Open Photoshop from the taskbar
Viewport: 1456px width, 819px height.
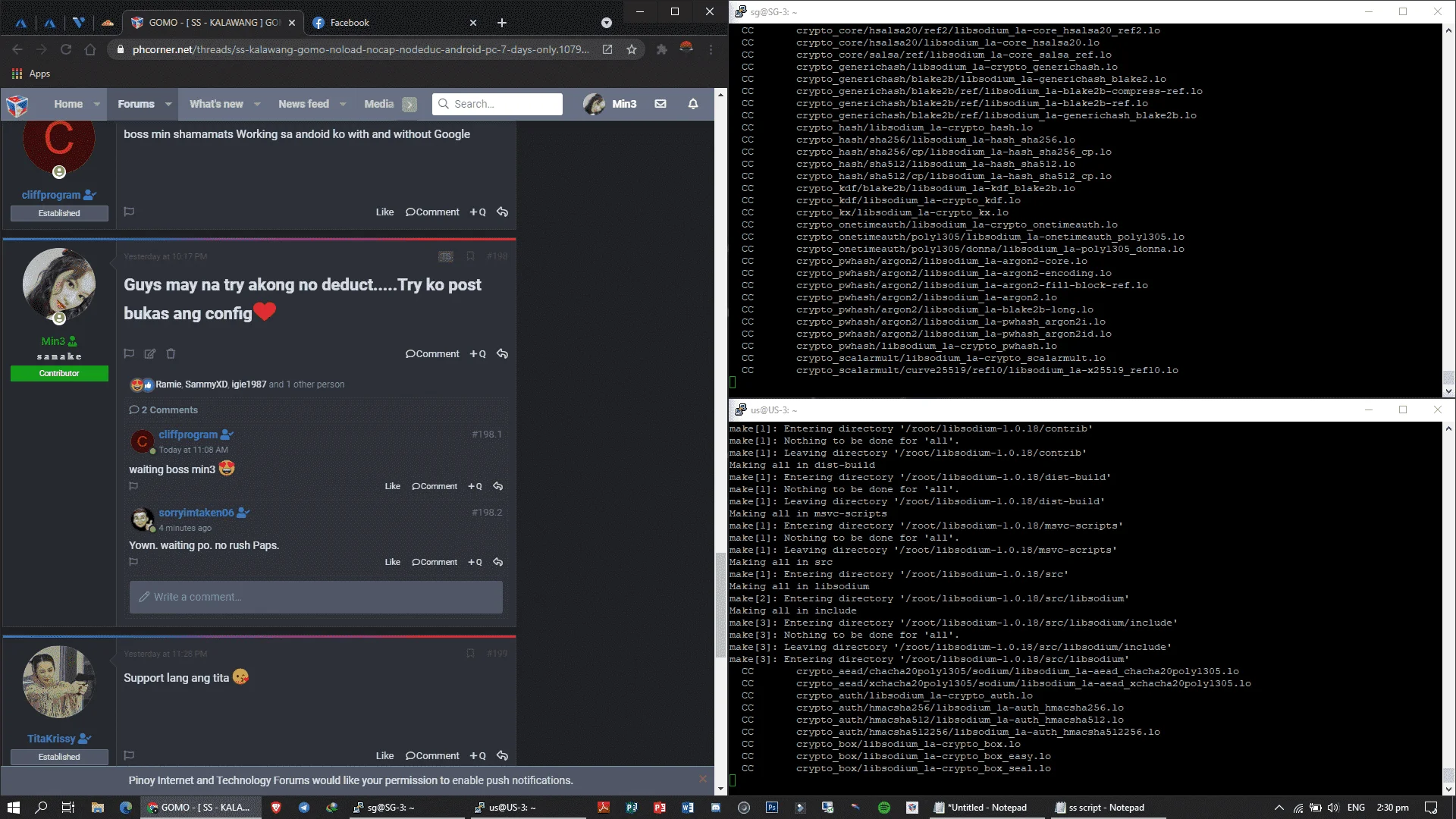772,808
